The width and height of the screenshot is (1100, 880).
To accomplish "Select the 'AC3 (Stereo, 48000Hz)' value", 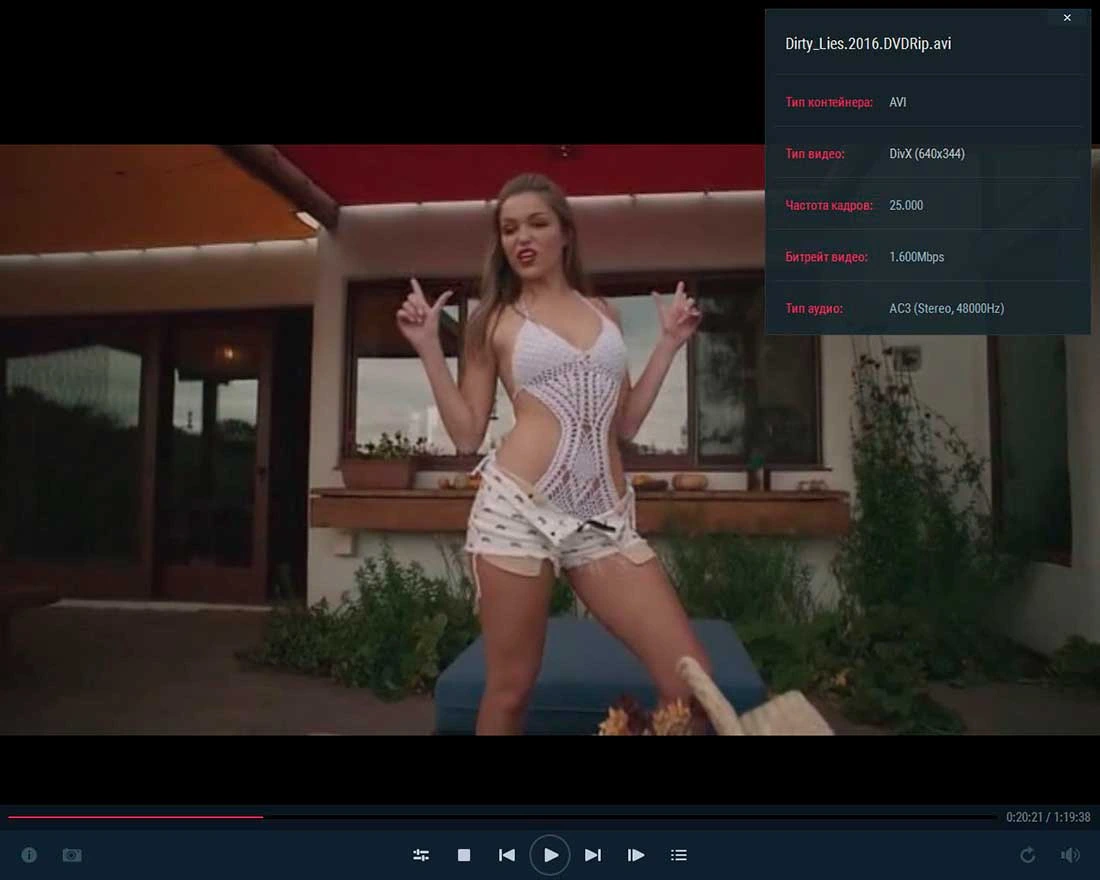I will pyautogui.click(x=946, y=308).
